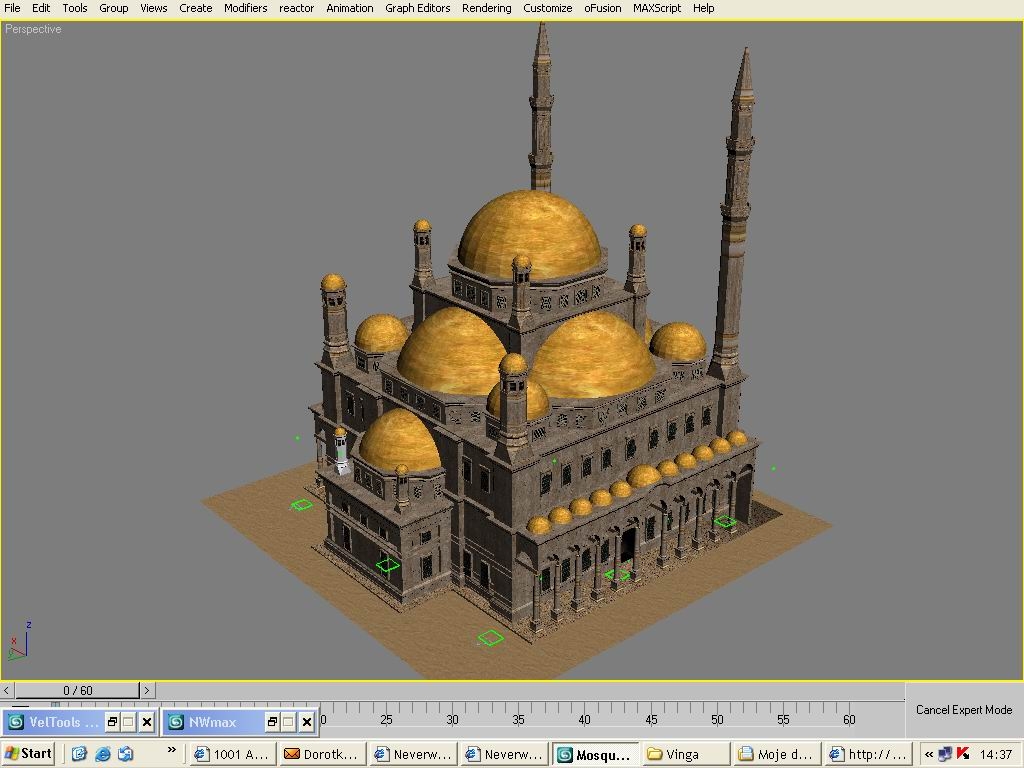
Task: Step time slider to previous frame
Action: point(8,690)
